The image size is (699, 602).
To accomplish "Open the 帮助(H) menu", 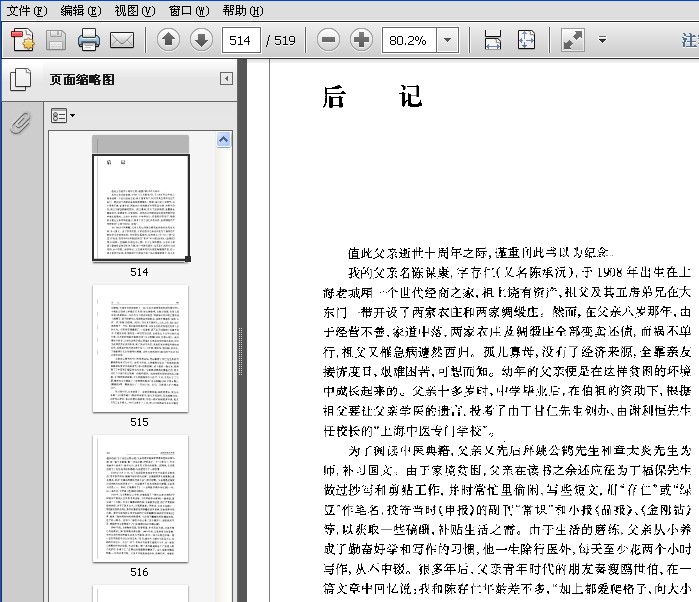I will pyautogui.click(x=243, y=10).
